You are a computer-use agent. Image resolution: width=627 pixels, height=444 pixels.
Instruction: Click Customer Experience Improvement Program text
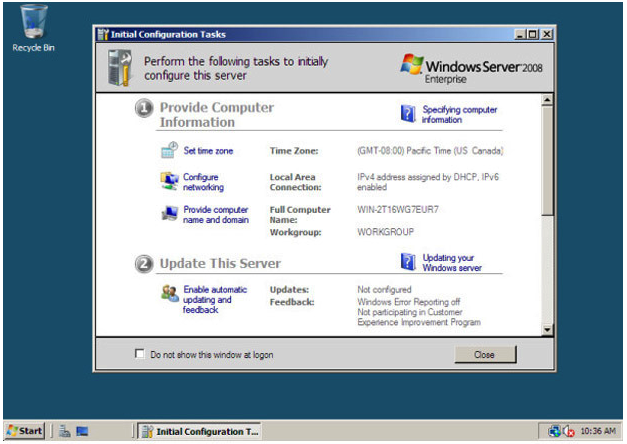pyautogui.click(x=419, y=318)
